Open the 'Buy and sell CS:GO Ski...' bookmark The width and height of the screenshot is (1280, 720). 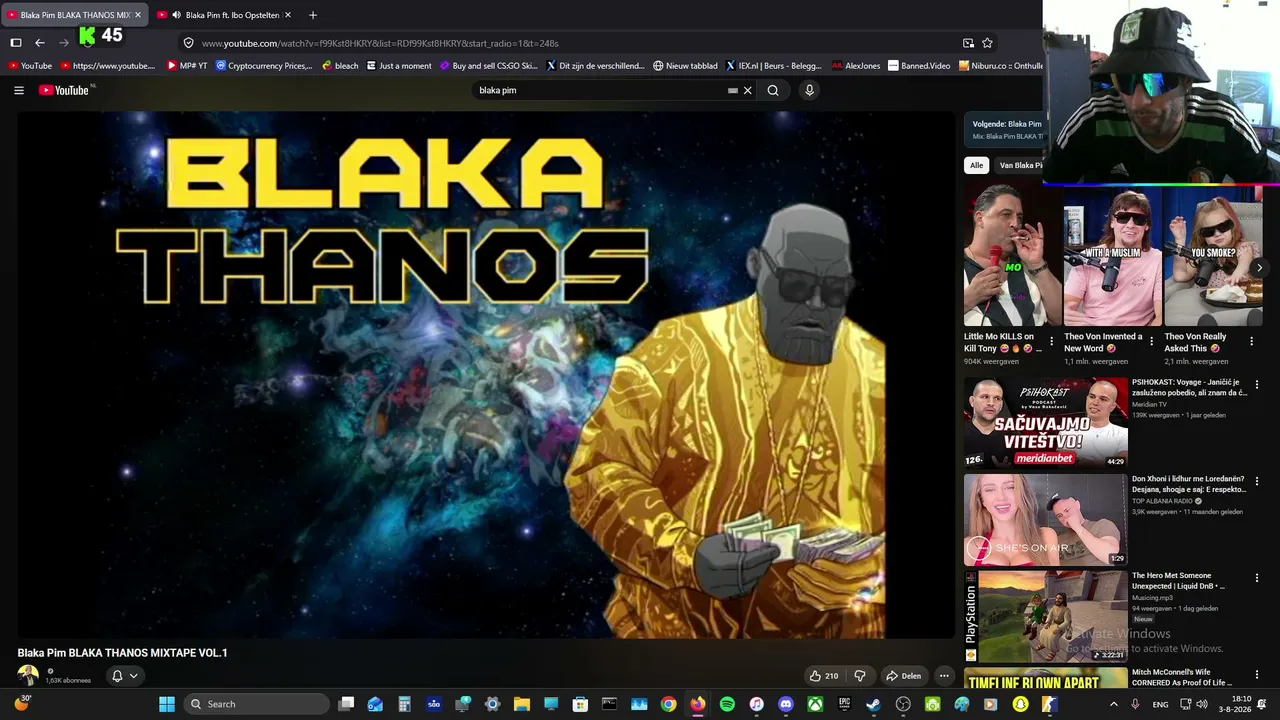click(489, 66)
